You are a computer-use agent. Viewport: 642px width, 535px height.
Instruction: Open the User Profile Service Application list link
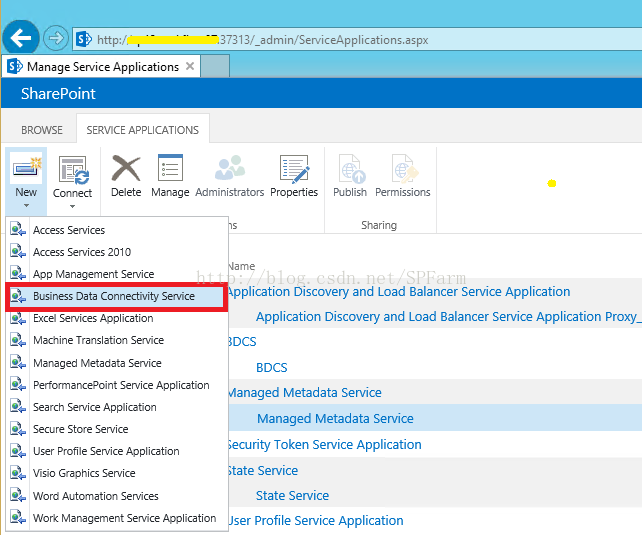[x=316, y=521]
